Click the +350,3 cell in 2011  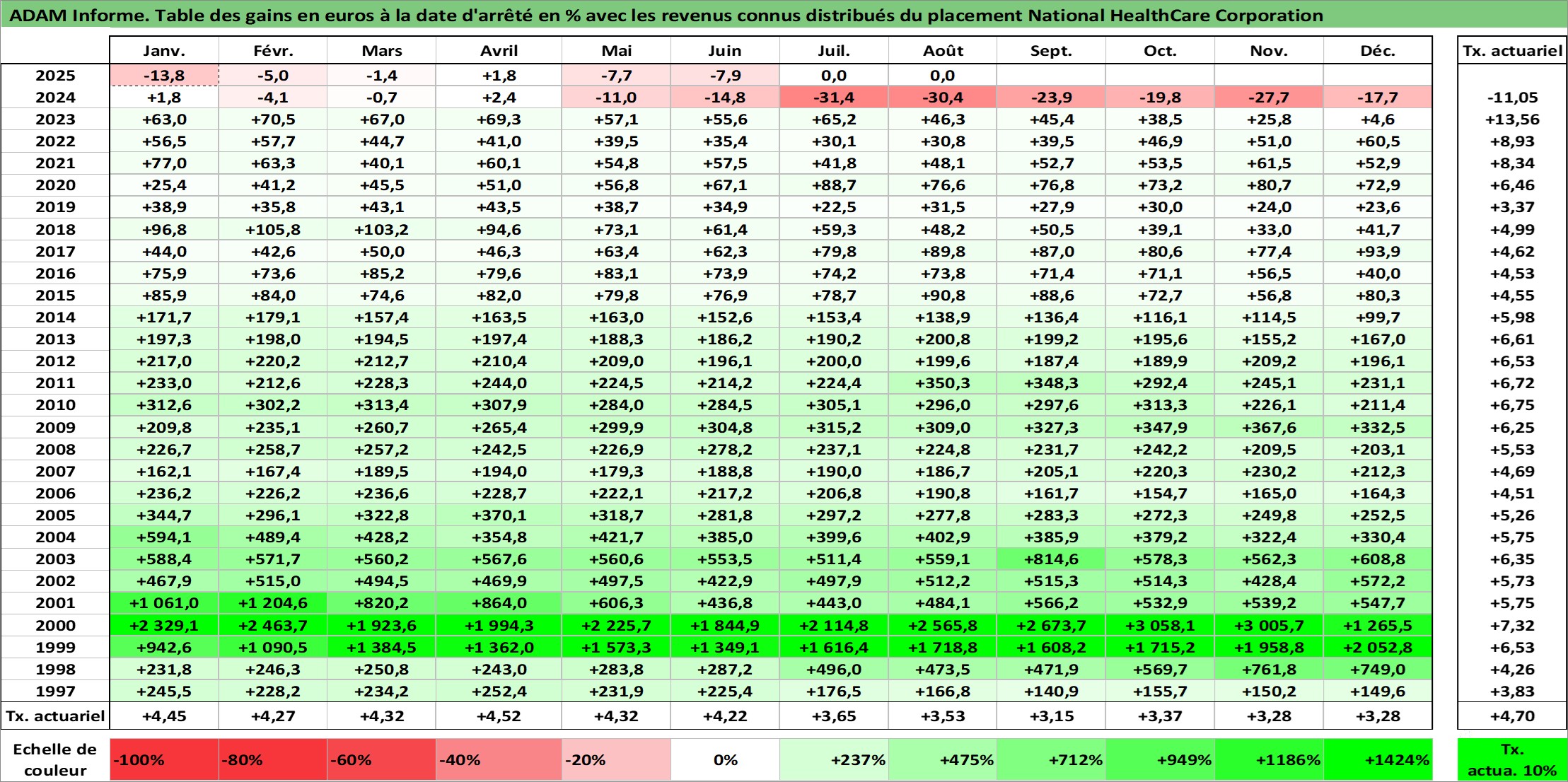(942, 383)
